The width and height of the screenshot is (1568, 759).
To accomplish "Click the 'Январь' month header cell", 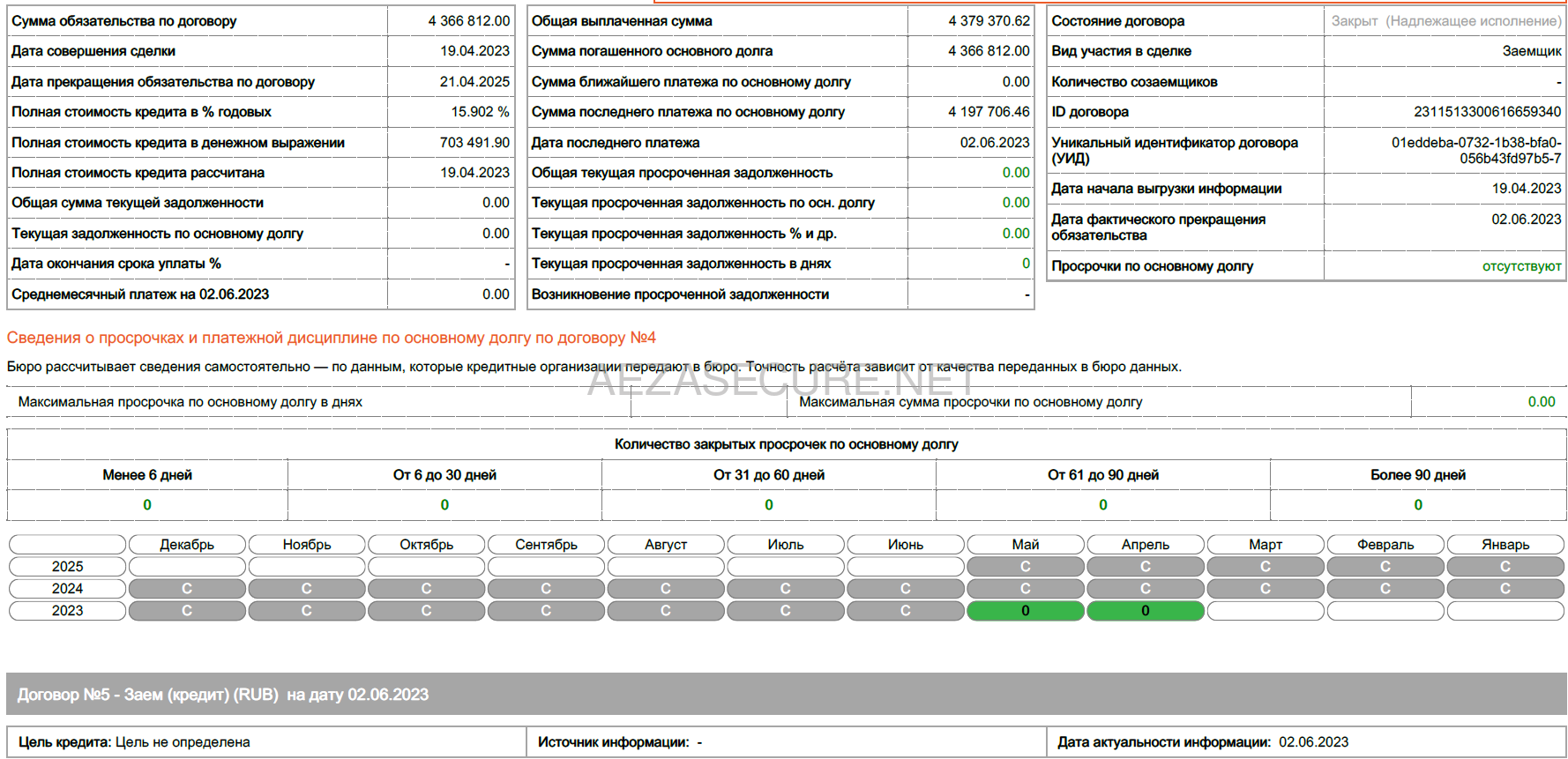I will [x=1505, y=545].
